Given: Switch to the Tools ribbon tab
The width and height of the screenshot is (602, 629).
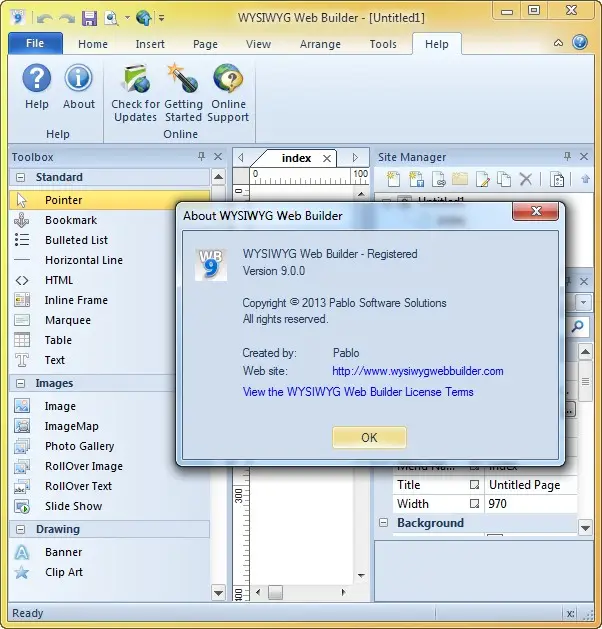Looking at the screenshot, I should coord(383,44).
